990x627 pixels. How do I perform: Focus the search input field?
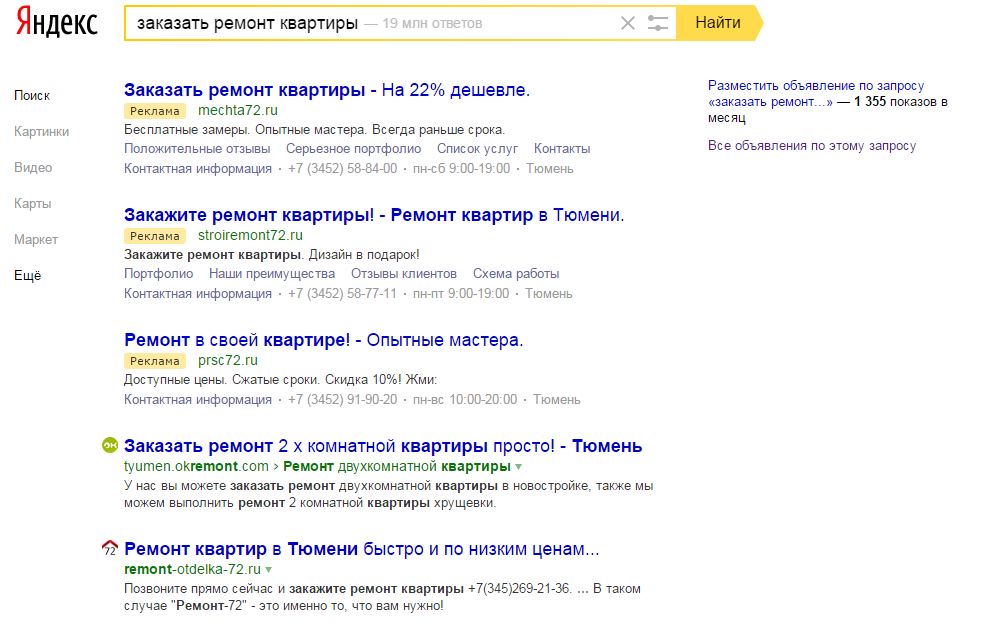click(x=371, y=23)
